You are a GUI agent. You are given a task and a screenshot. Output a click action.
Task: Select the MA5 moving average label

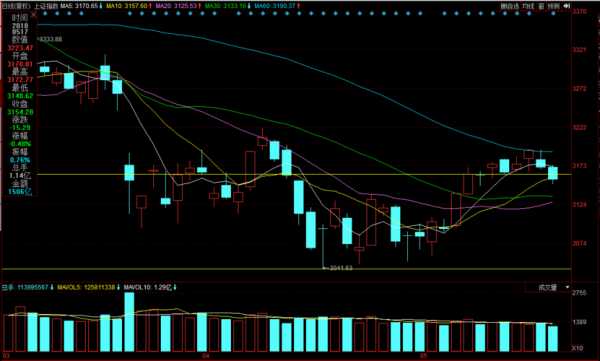click(x=82, y=6)
